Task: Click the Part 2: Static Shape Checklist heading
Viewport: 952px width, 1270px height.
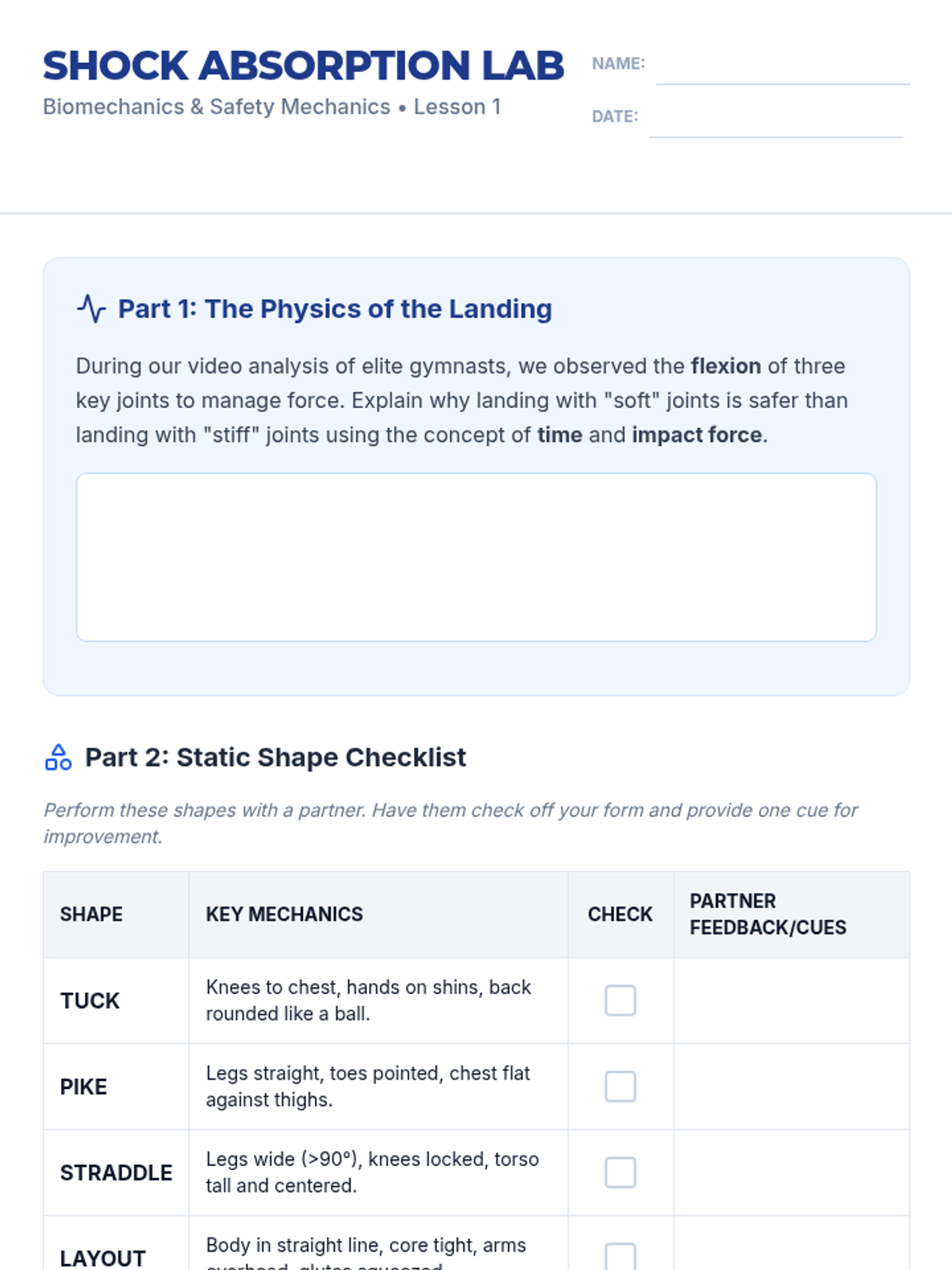Action: pos(275,757)
